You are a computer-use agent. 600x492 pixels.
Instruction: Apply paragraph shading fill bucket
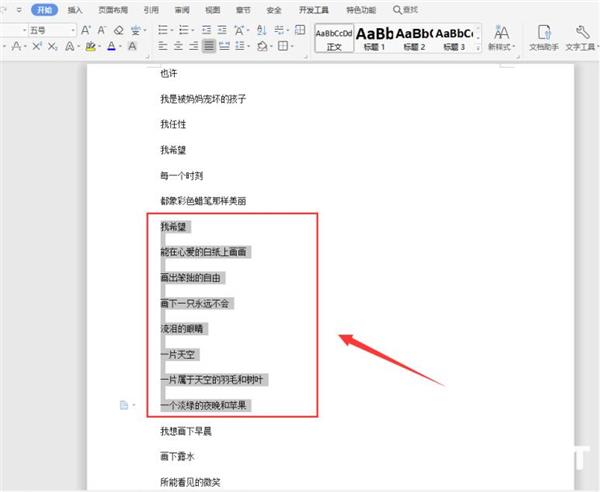coord(262,46)
